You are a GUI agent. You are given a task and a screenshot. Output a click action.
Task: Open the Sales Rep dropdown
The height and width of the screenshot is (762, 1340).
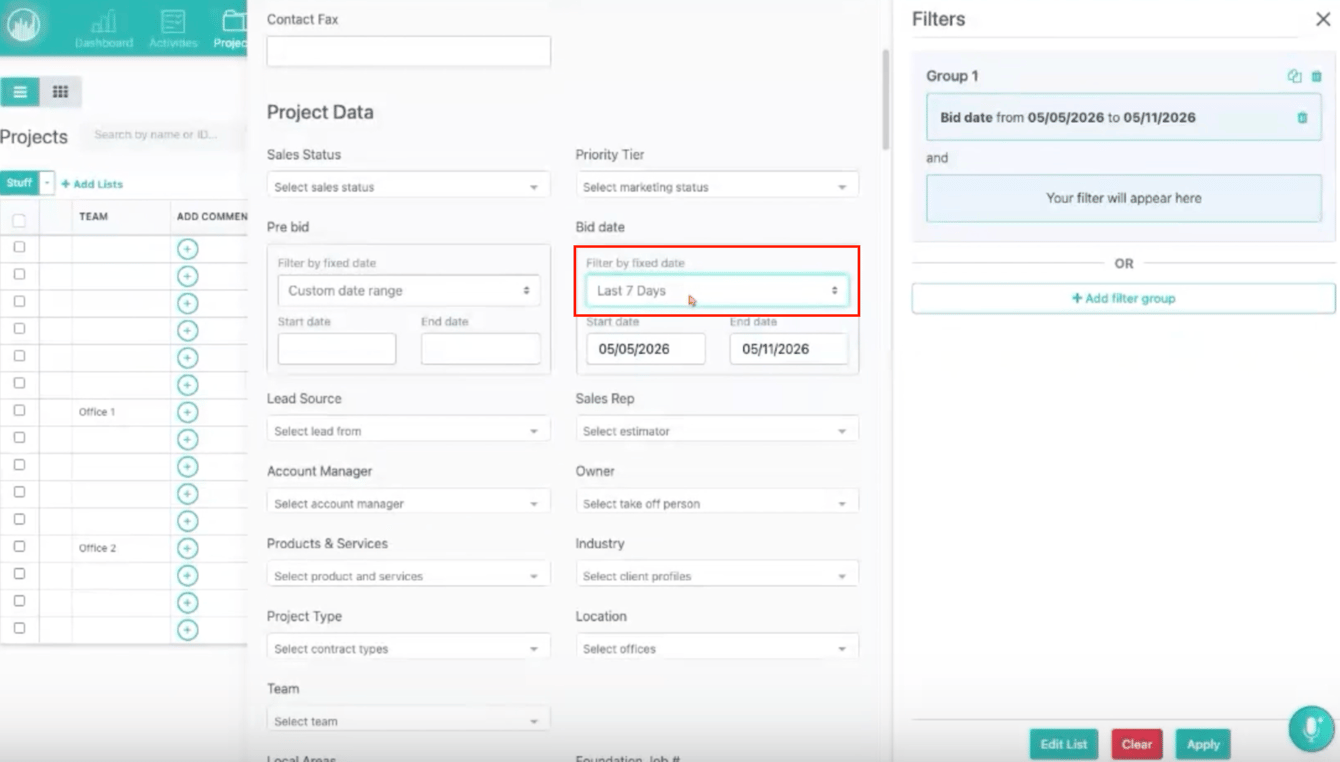[717, 431]
